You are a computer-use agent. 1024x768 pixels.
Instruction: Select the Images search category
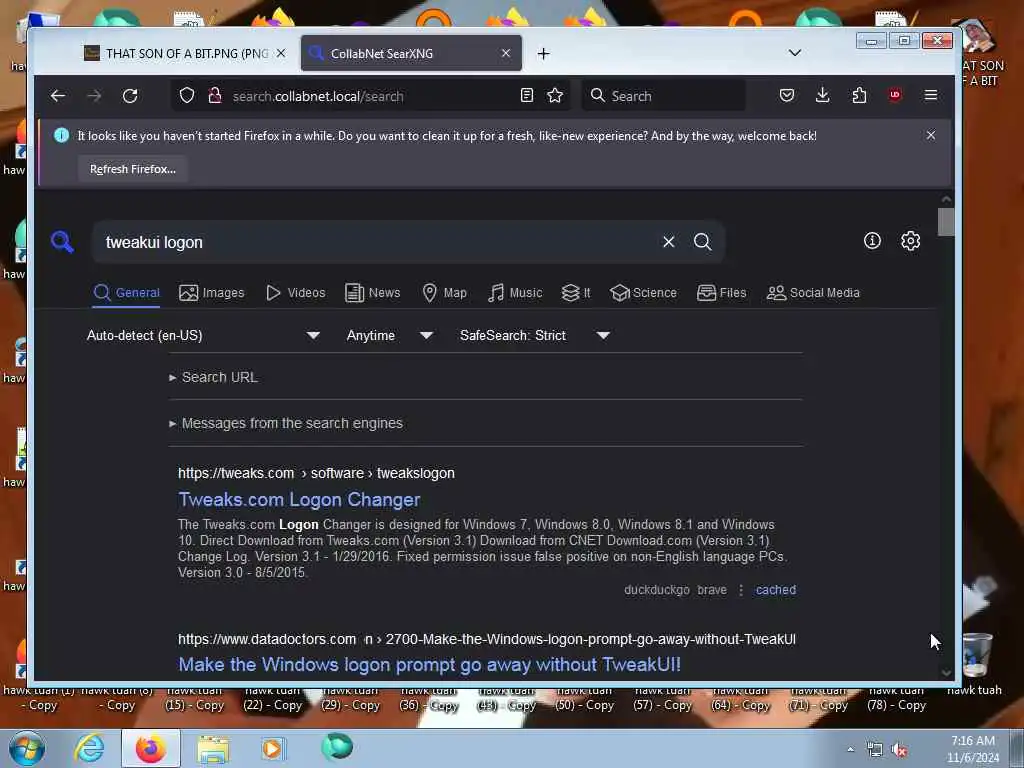click(x=212, y=293)
